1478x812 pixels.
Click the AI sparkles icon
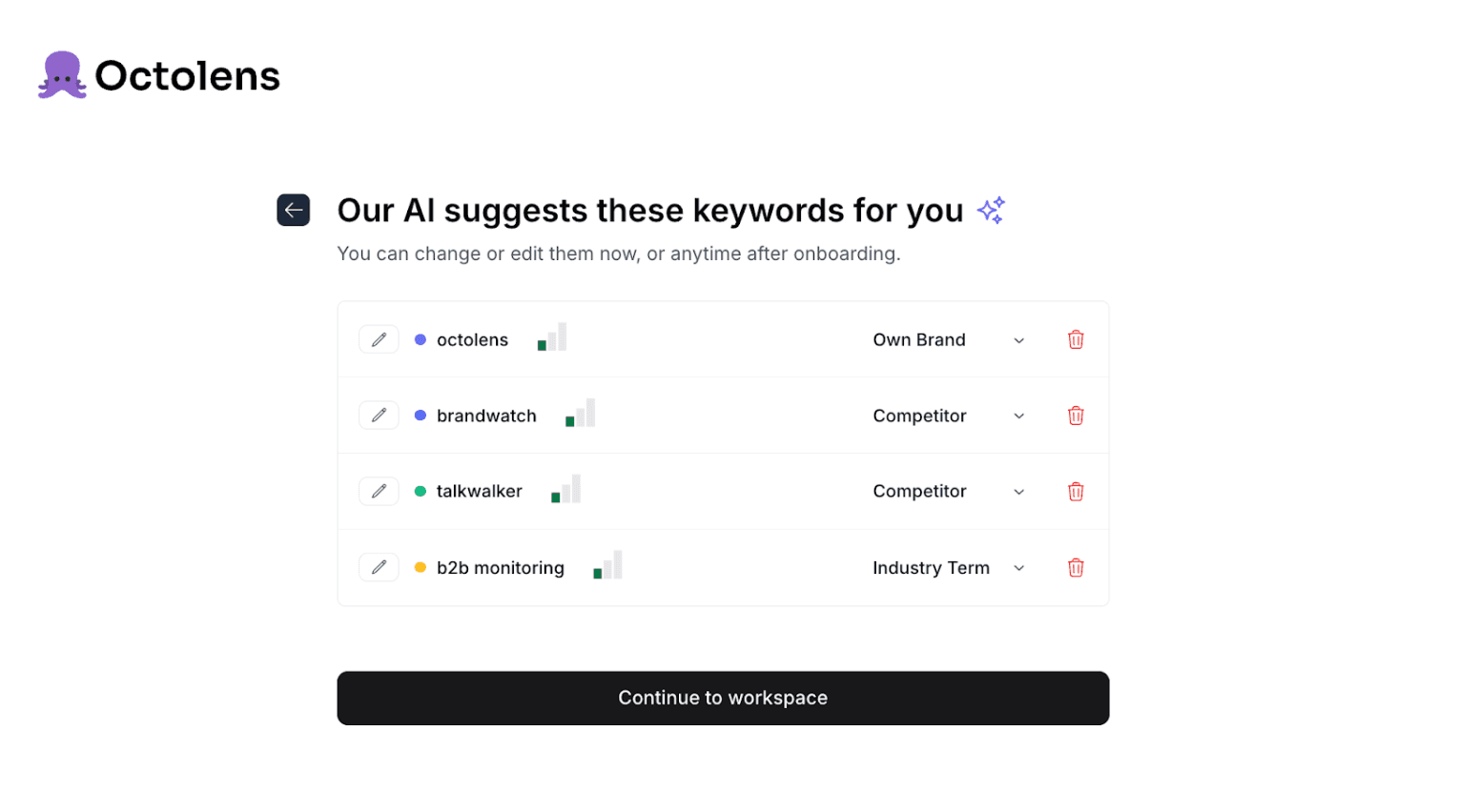(x=991, y=210)
